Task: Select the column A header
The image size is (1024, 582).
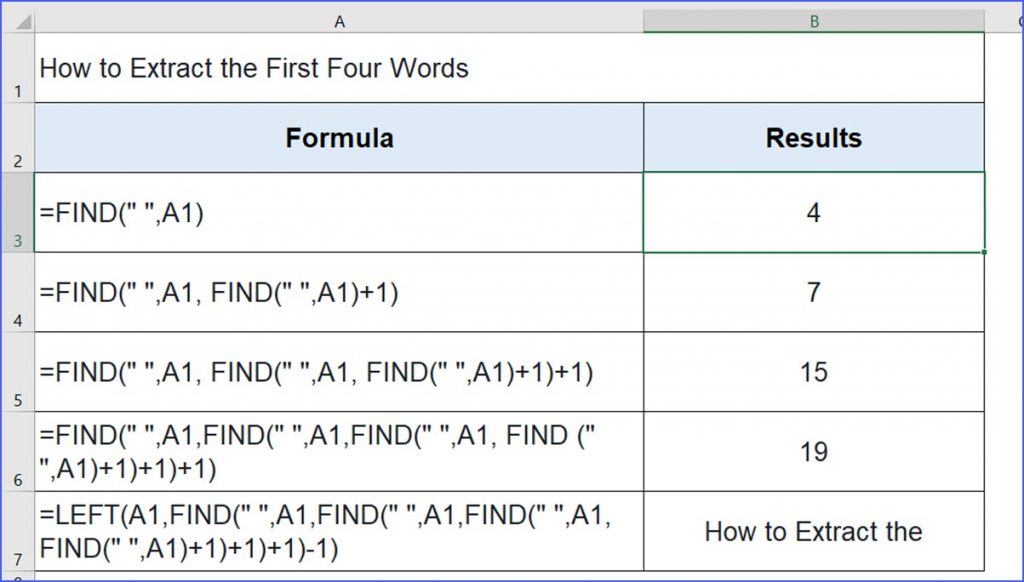Action: click(x=339, y=20)
